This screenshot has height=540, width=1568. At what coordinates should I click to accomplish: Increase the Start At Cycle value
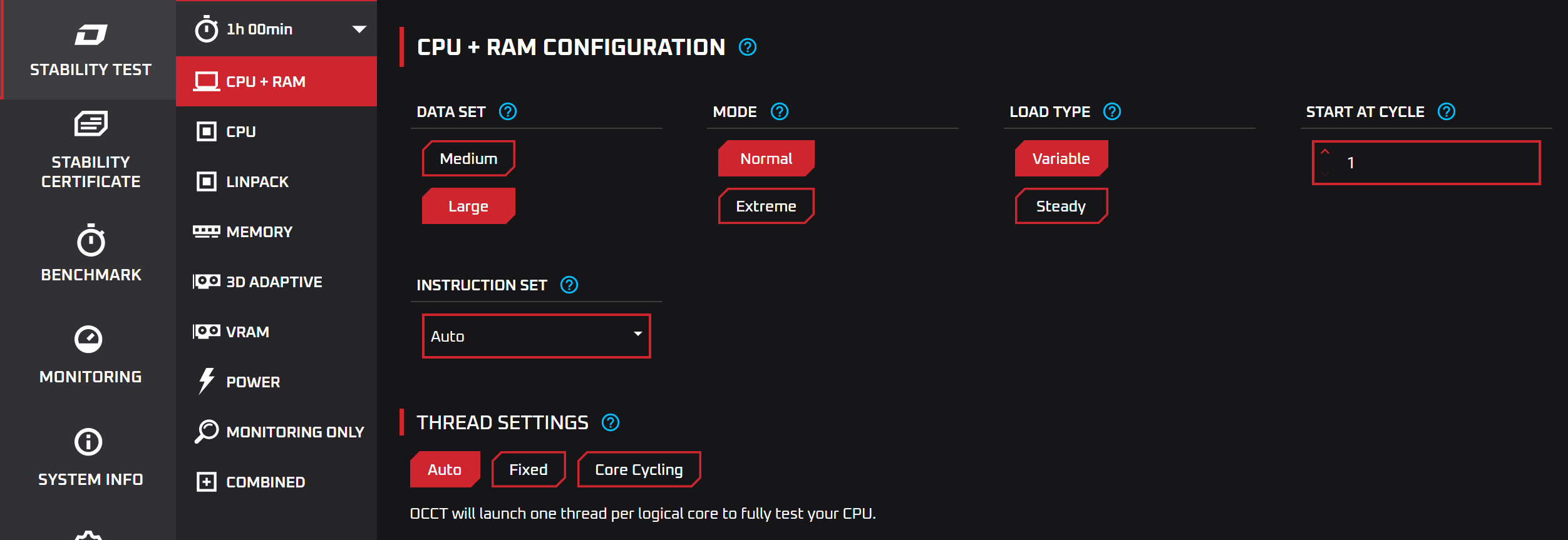pos(1325,152)
